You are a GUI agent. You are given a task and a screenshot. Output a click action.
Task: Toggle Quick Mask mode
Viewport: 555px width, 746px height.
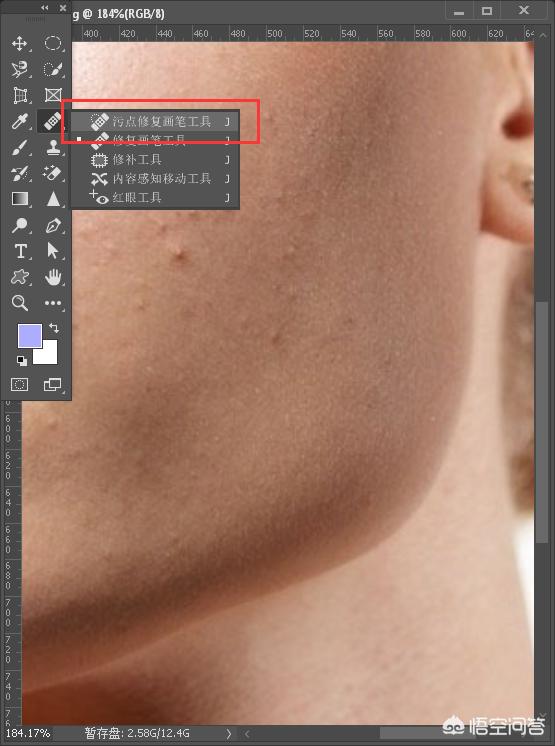click(x=19, y=384)
